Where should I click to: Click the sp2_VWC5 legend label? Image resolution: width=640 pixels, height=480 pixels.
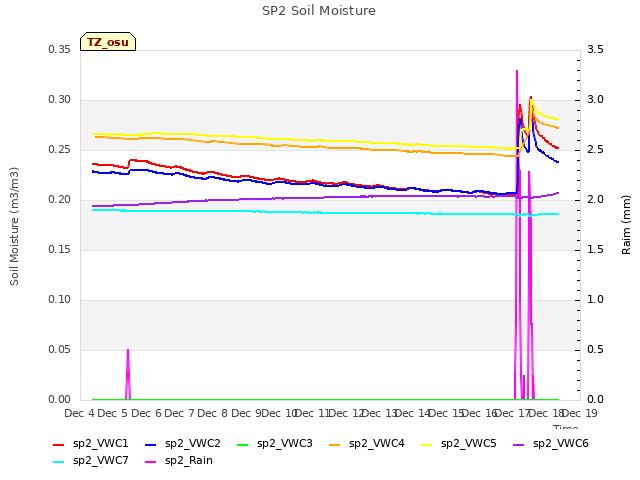point(469,443)
